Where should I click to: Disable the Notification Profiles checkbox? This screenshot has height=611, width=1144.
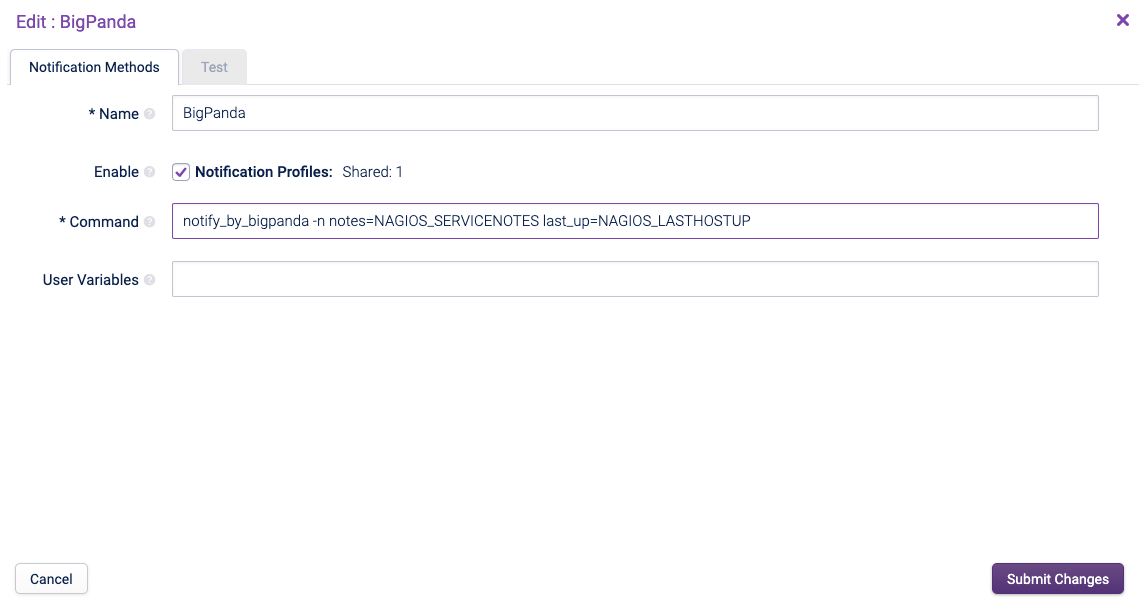point(181,171)
